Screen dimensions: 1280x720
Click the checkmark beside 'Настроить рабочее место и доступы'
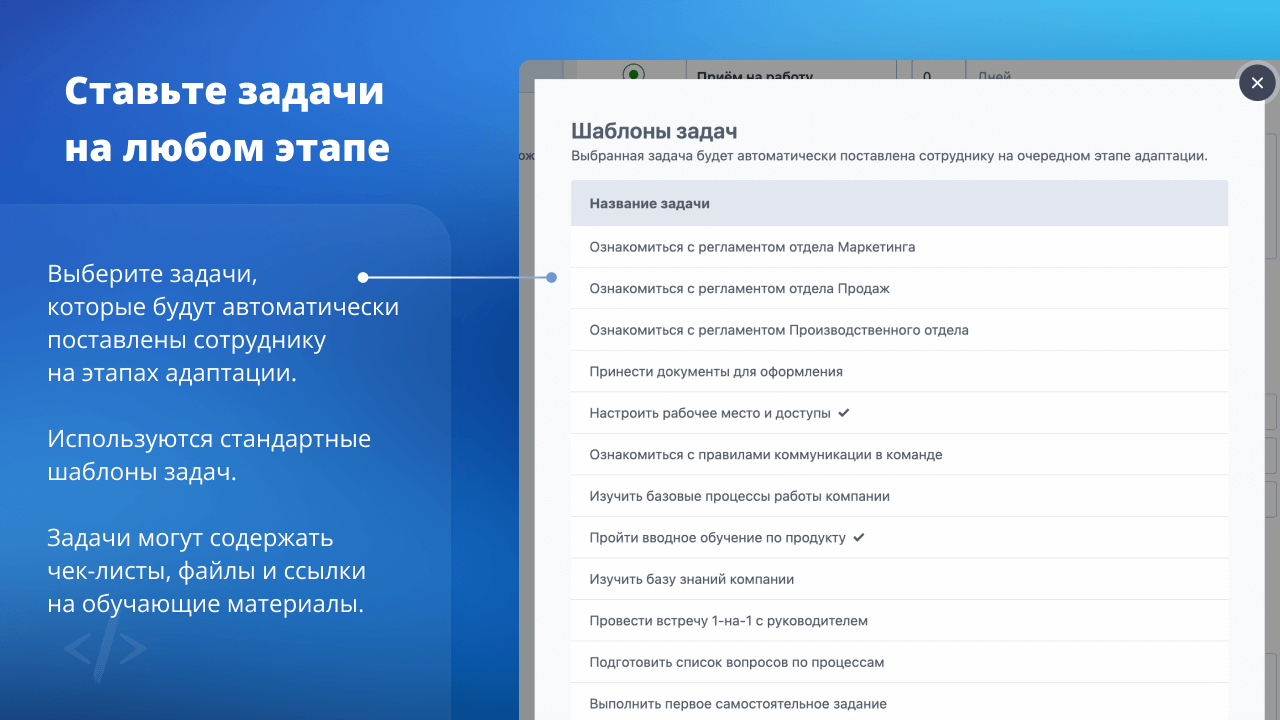(844, 413)
